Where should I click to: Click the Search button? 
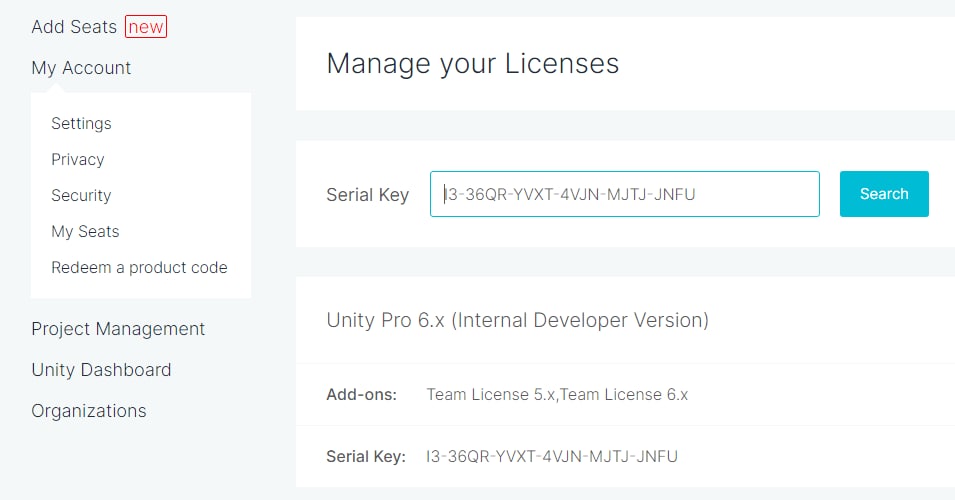884,194
